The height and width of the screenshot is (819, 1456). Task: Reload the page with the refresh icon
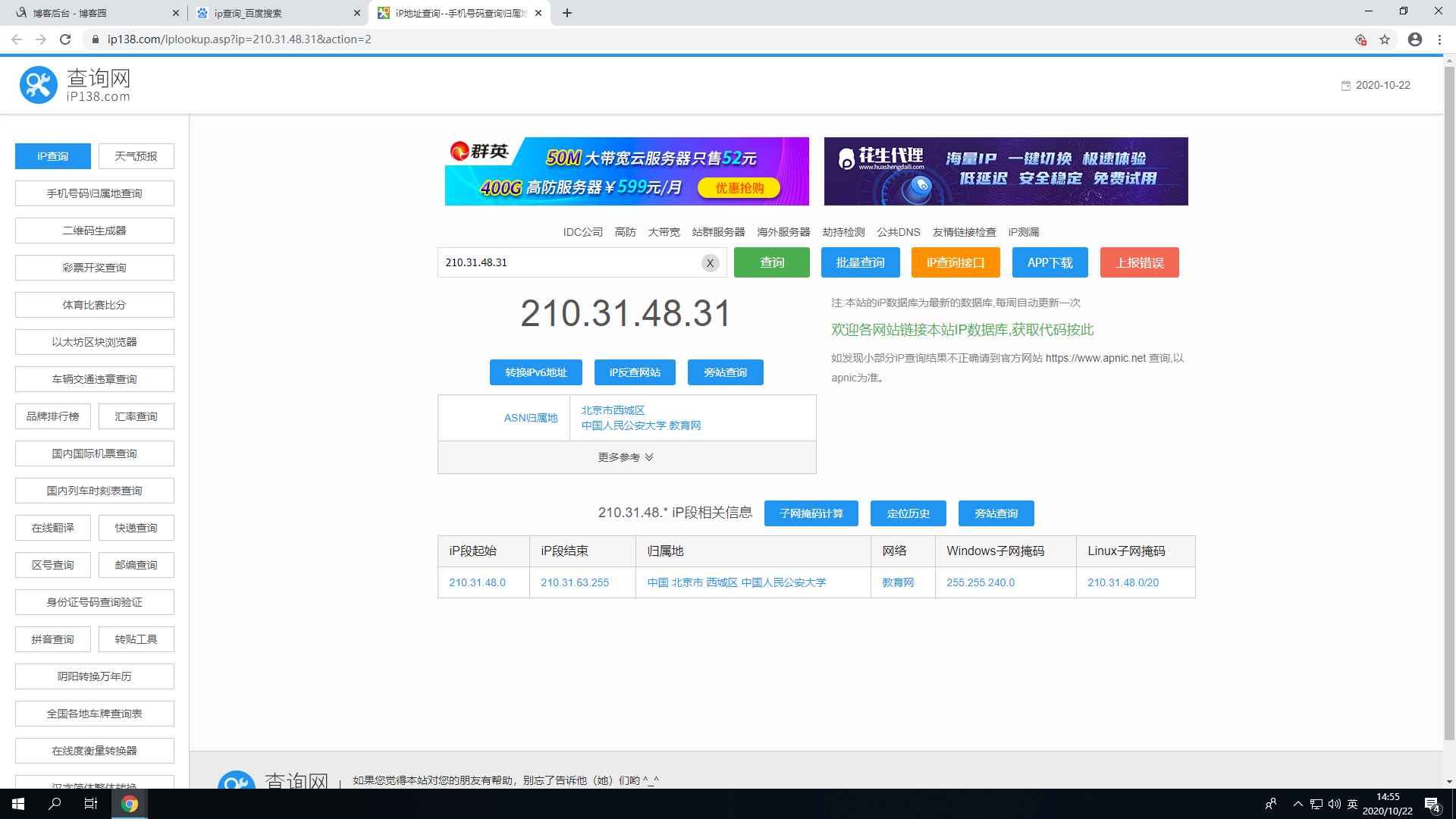coord(65,39)
